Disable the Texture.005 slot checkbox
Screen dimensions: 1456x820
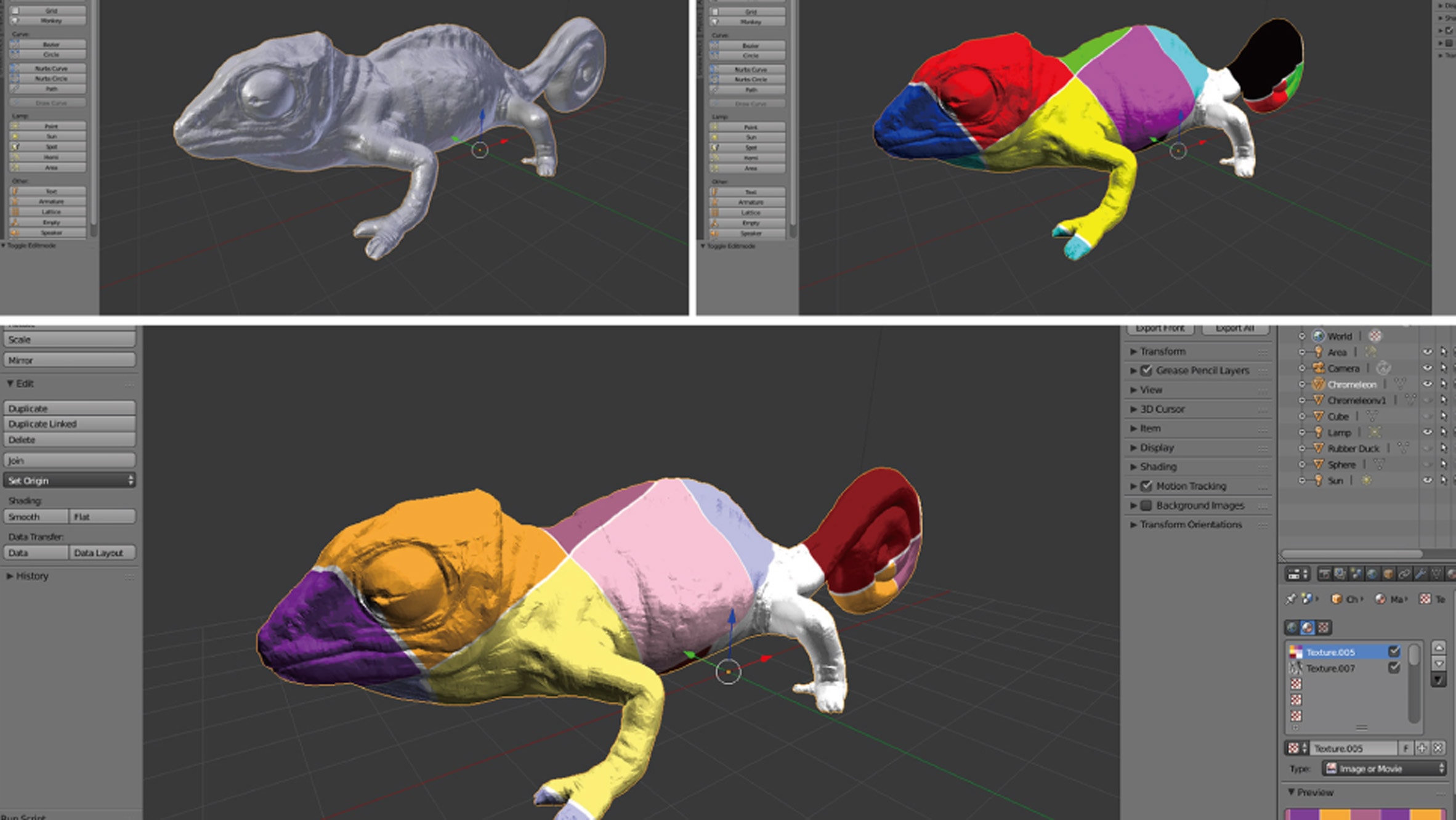click(1394, 651)
